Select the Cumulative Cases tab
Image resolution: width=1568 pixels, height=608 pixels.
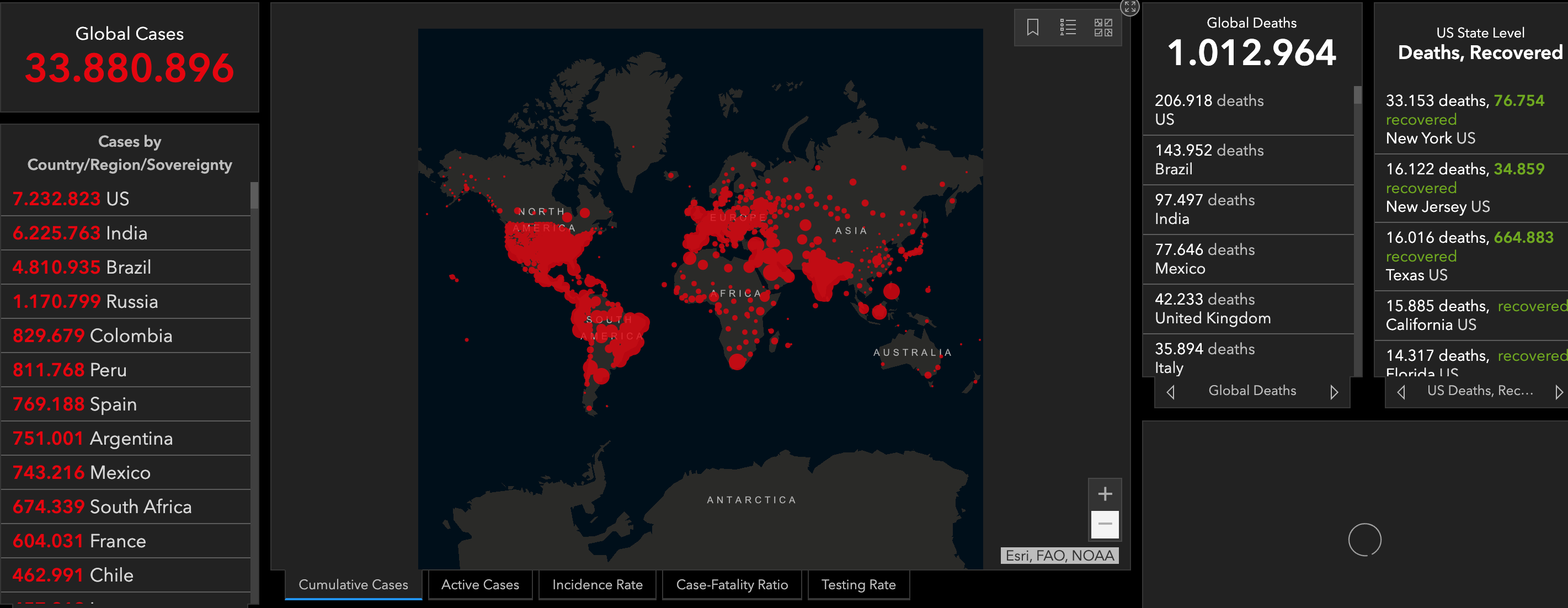point(353,584)
